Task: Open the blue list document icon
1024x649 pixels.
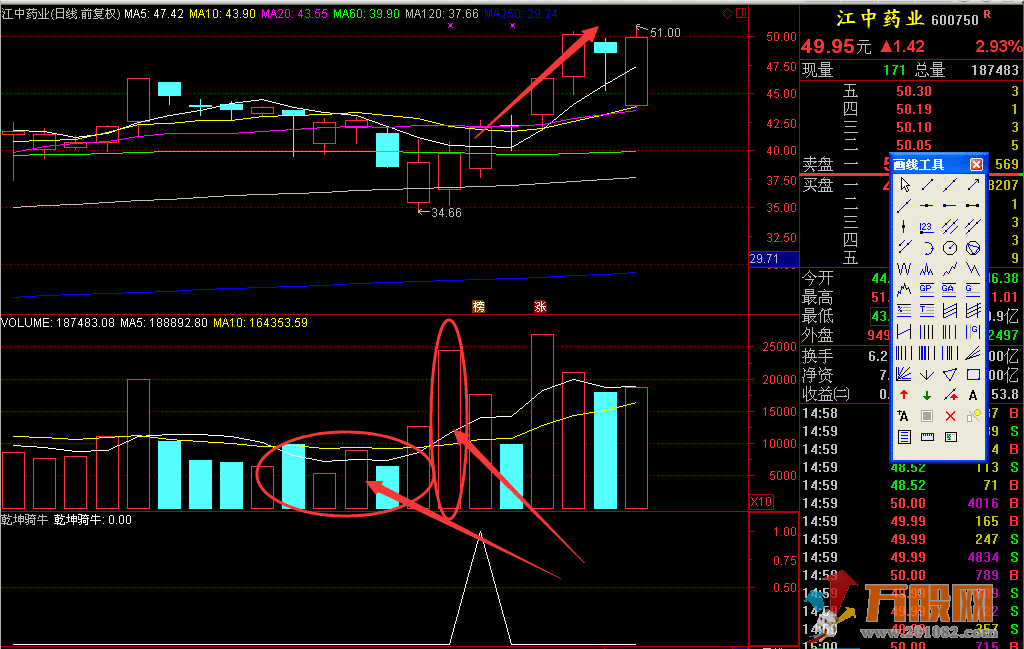Action: (904, 437)
